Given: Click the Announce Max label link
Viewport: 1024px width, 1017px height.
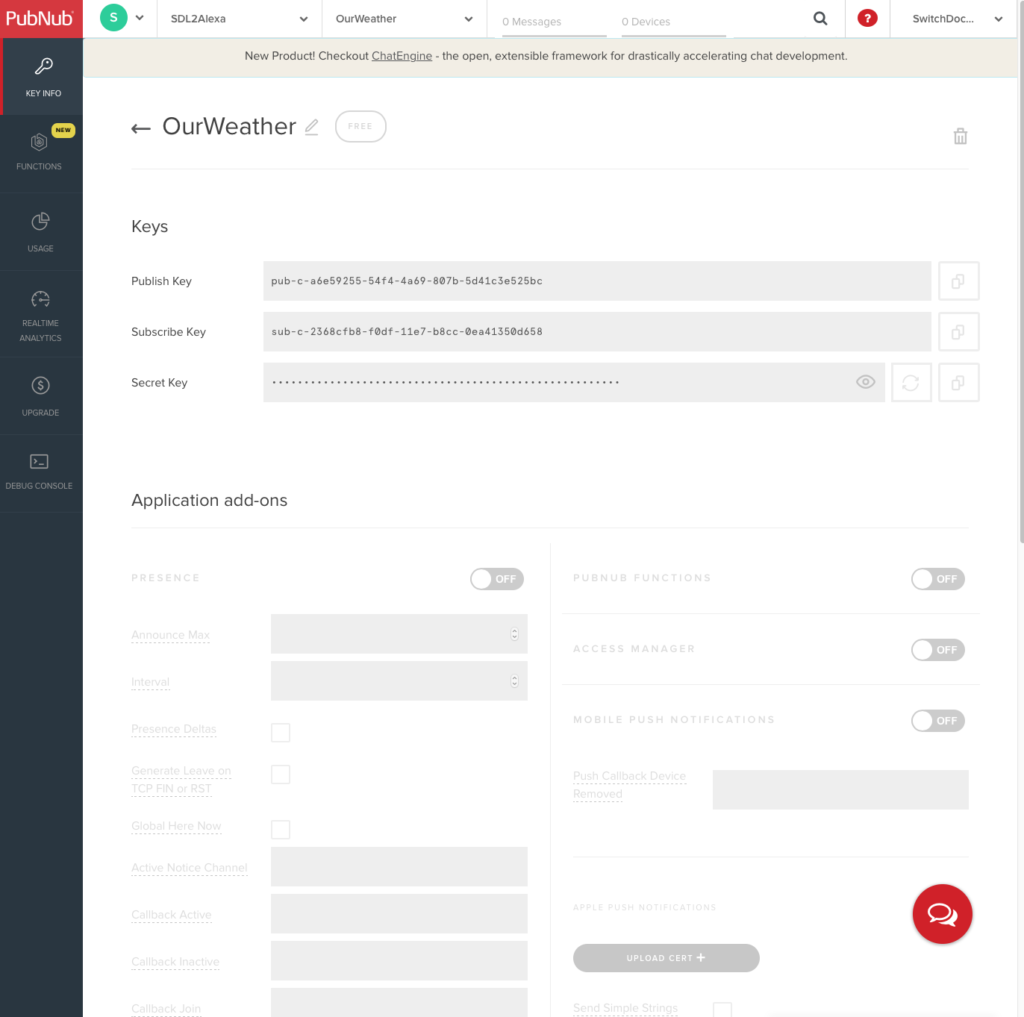Looking at the screenshot, I should pos(170,635).
